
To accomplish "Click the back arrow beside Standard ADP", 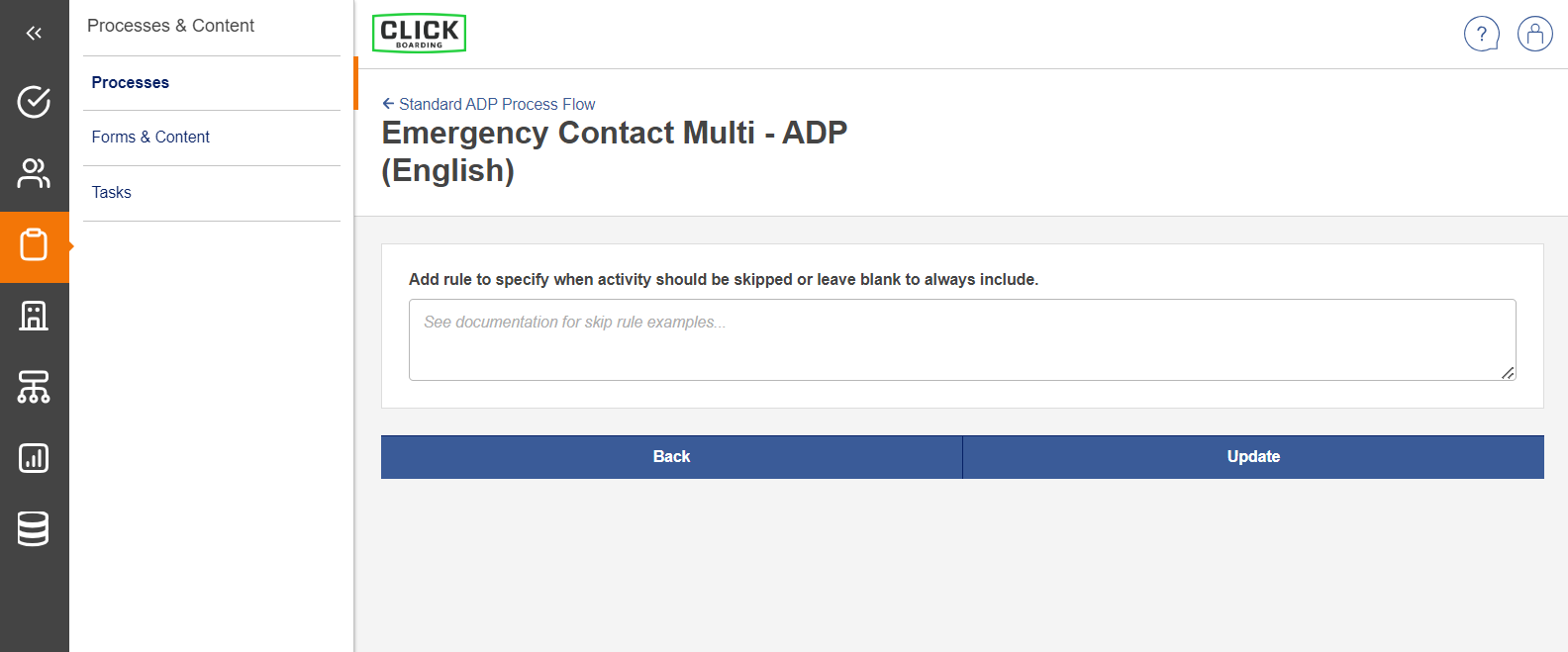I will [388, 104].
